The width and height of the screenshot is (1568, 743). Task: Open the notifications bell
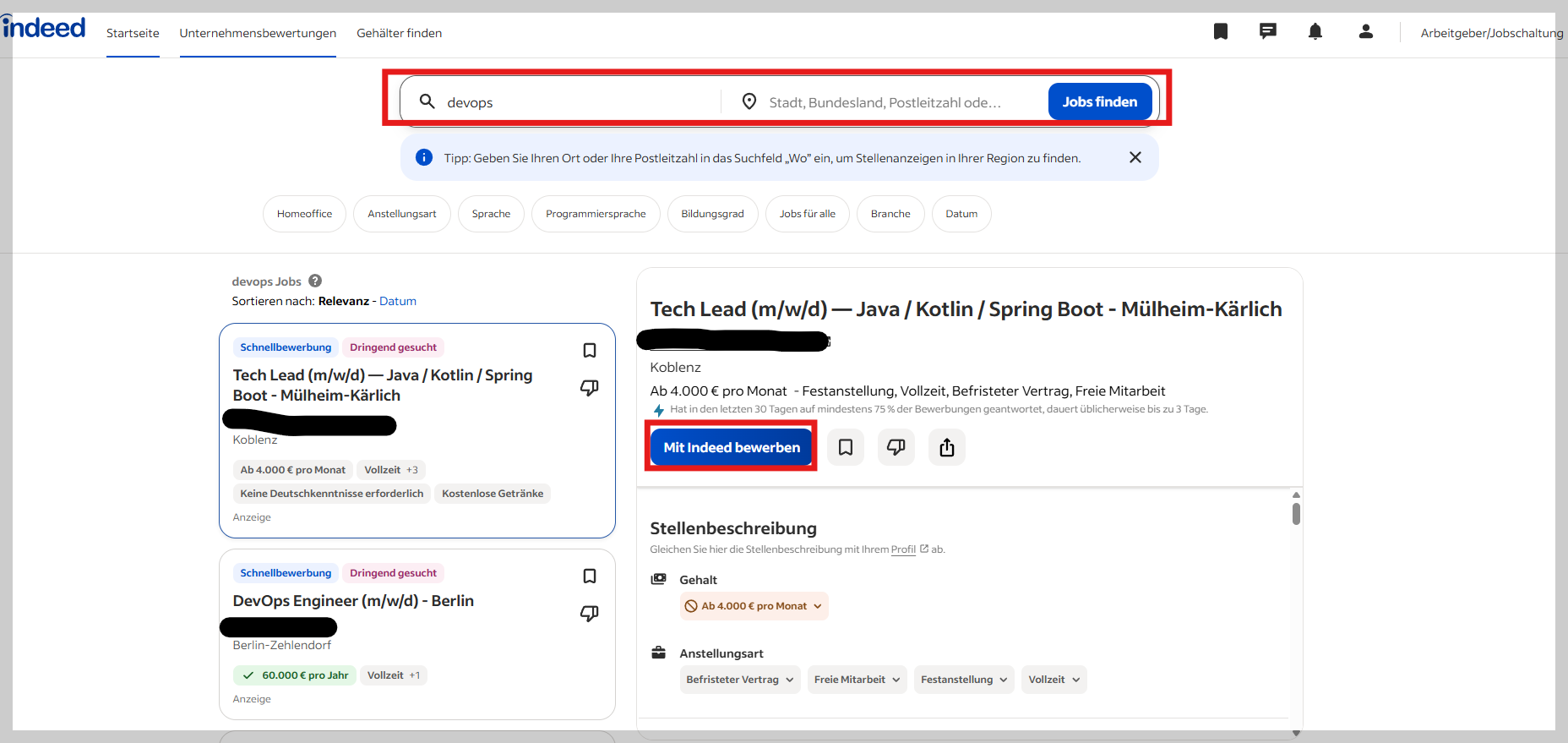pyautogui.click(x=1315, y=32)
